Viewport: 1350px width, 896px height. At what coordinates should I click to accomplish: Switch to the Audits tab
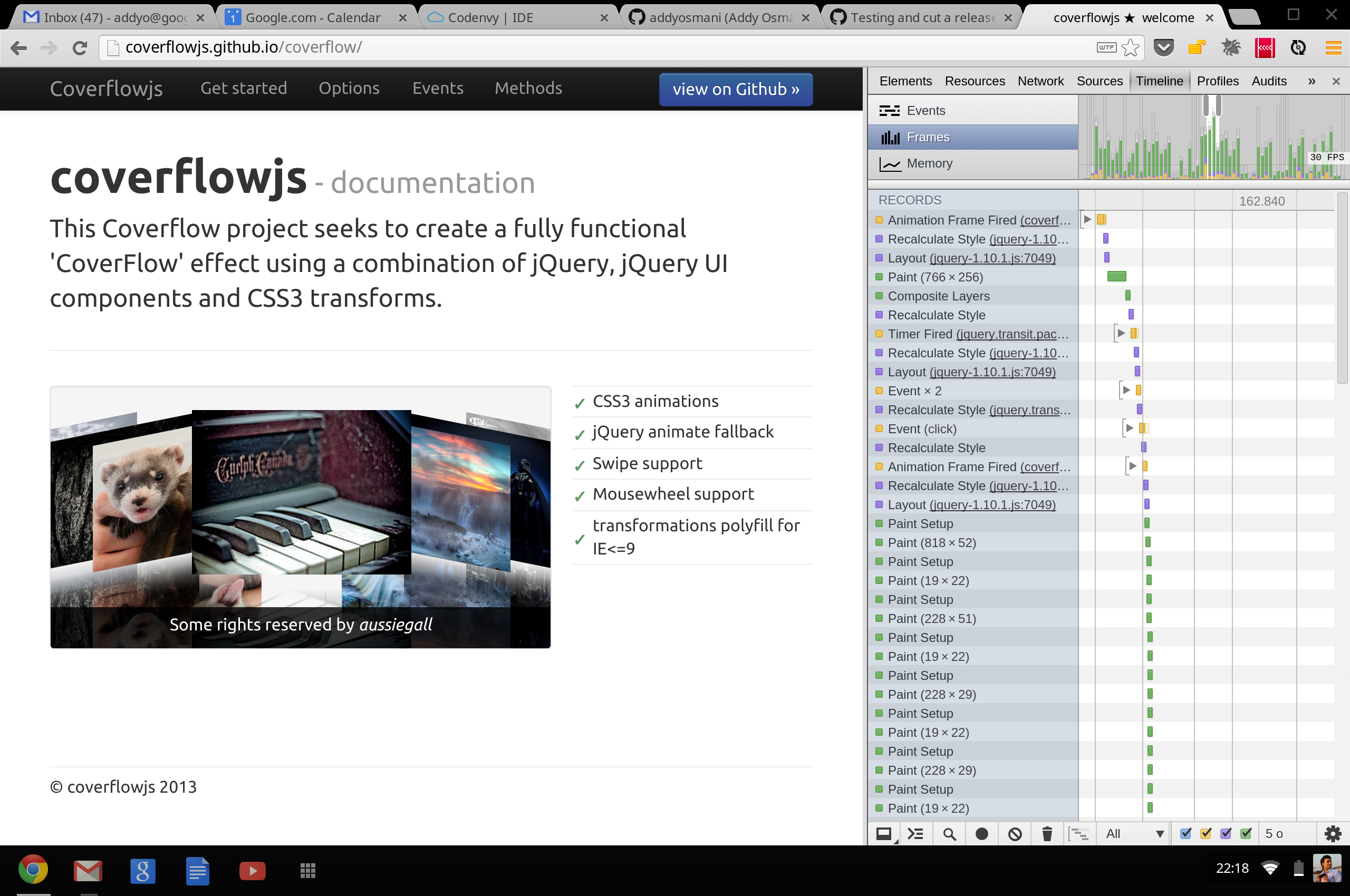(x=1269, y=81)
